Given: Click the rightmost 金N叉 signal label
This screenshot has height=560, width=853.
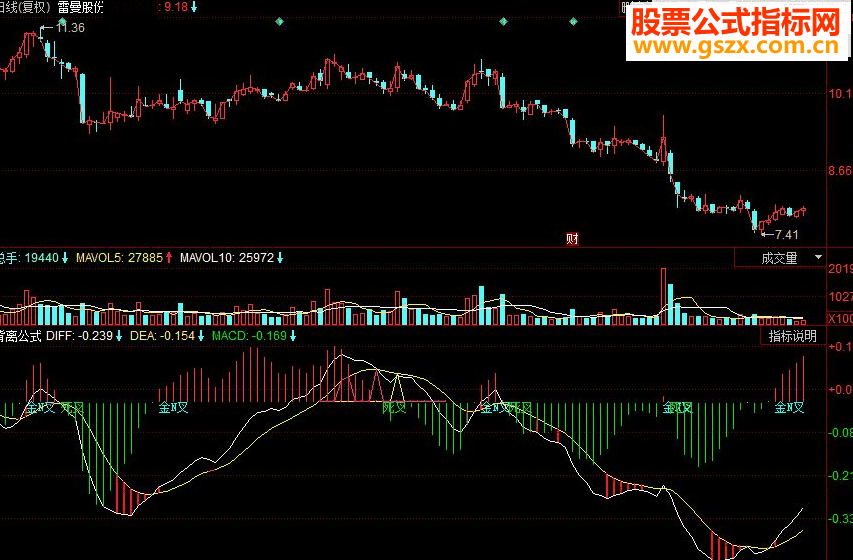Looking at the screenshot, I should click(789, 407).
